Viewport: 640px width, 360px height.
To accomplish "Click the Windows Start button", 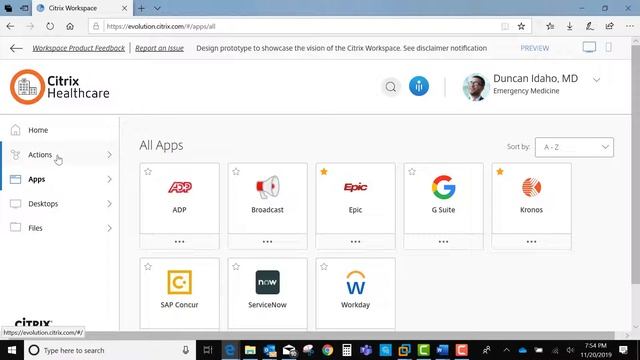I will click(12, 350).
